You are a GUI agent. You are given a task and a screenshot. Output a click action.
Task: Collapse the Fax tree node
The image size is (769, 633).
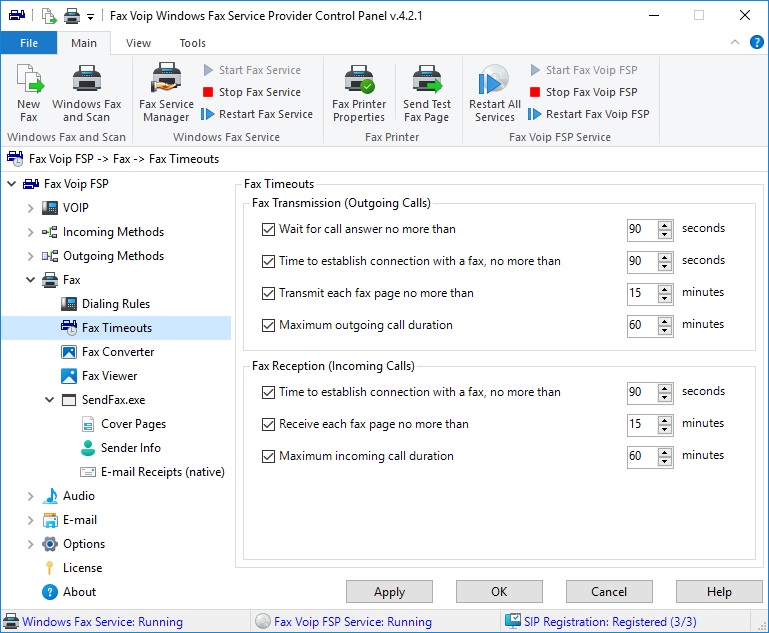30,280
